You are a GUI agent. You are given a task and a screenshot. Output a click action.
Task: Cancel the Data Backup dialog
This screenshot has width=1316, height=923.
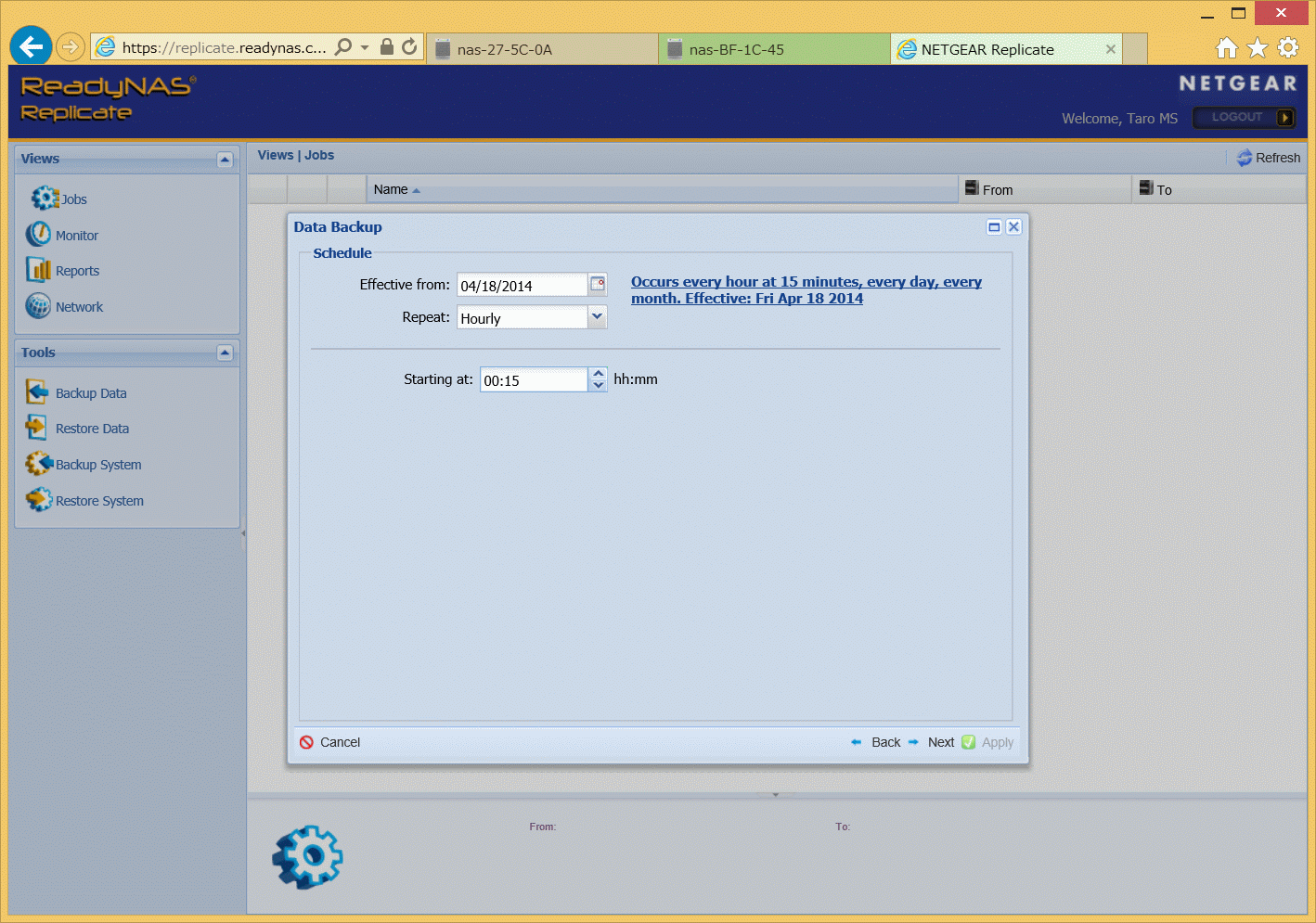coord(330,742)
